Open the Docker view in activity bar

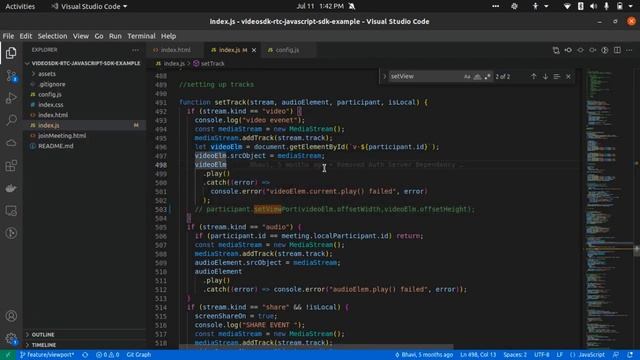click(11, 188)
